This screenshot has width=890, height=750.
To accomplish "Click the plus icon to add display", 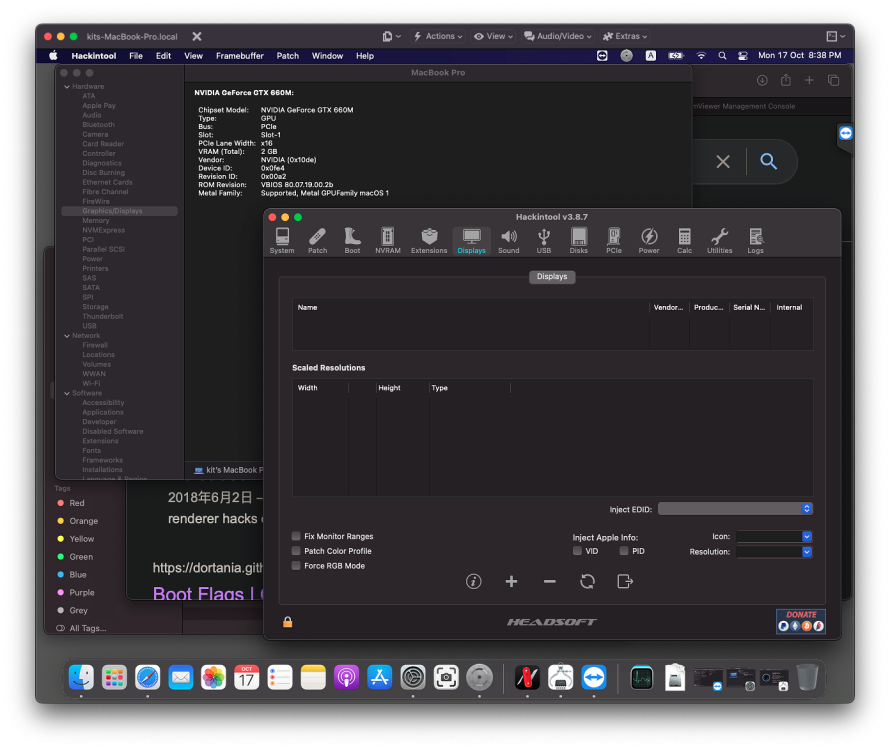I will click(x=511, y=581).
